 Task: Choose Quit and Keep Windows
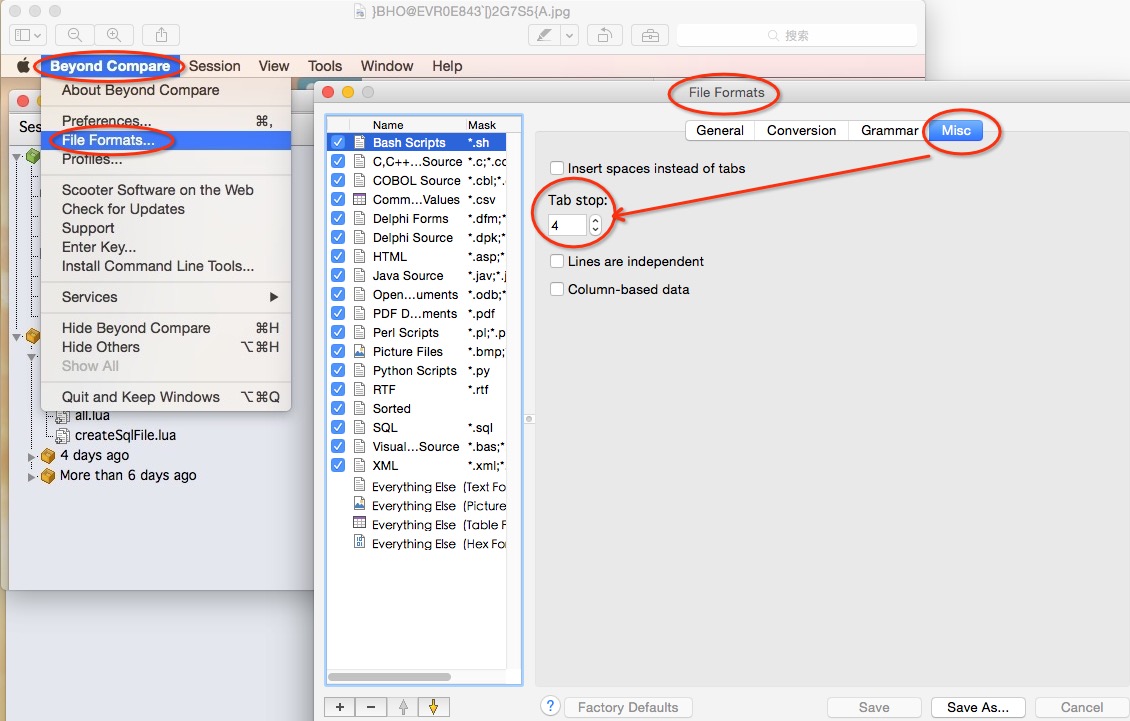[x=166, y=397]
